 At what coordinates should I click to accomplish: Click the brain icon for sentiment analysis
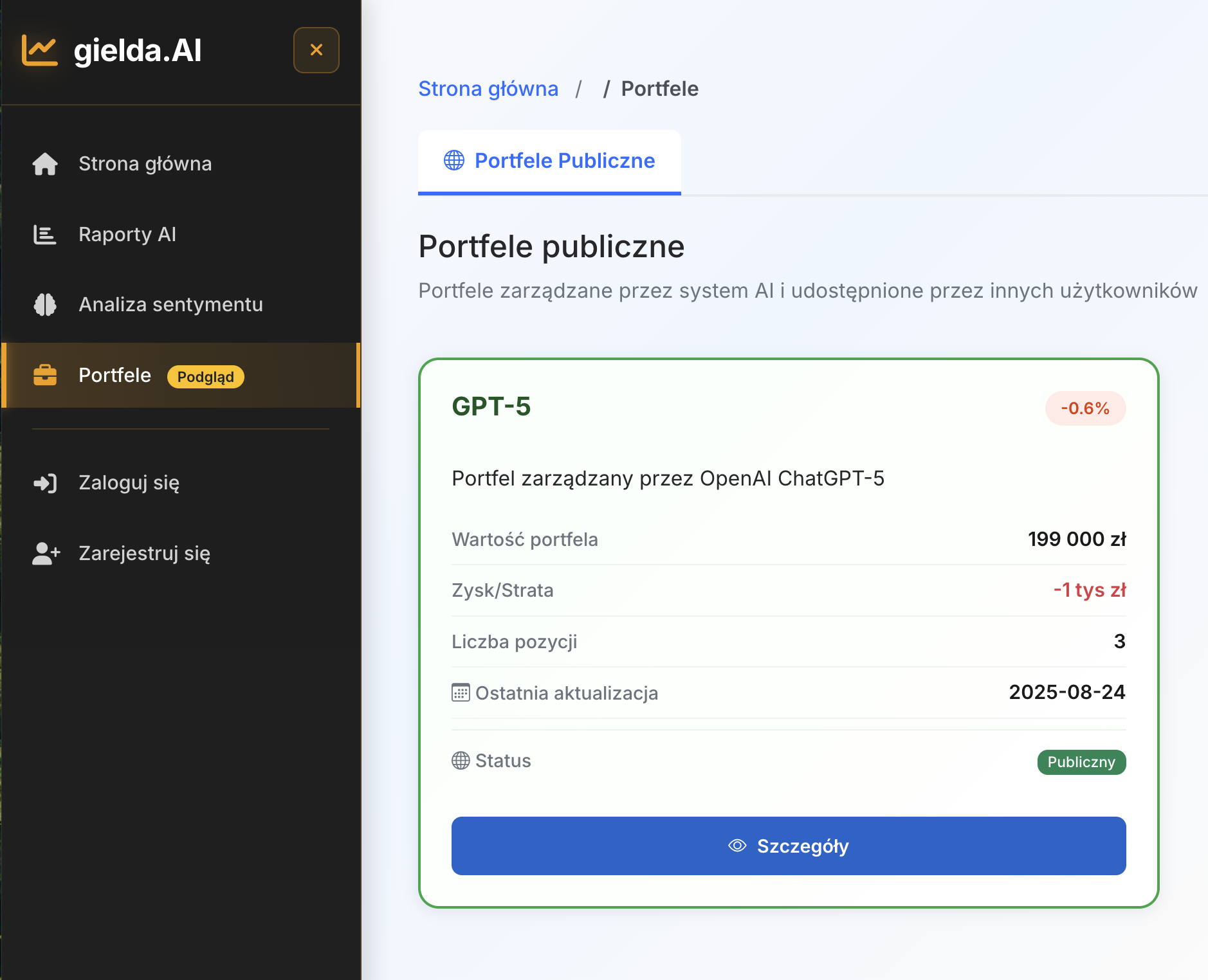[45, 305]
